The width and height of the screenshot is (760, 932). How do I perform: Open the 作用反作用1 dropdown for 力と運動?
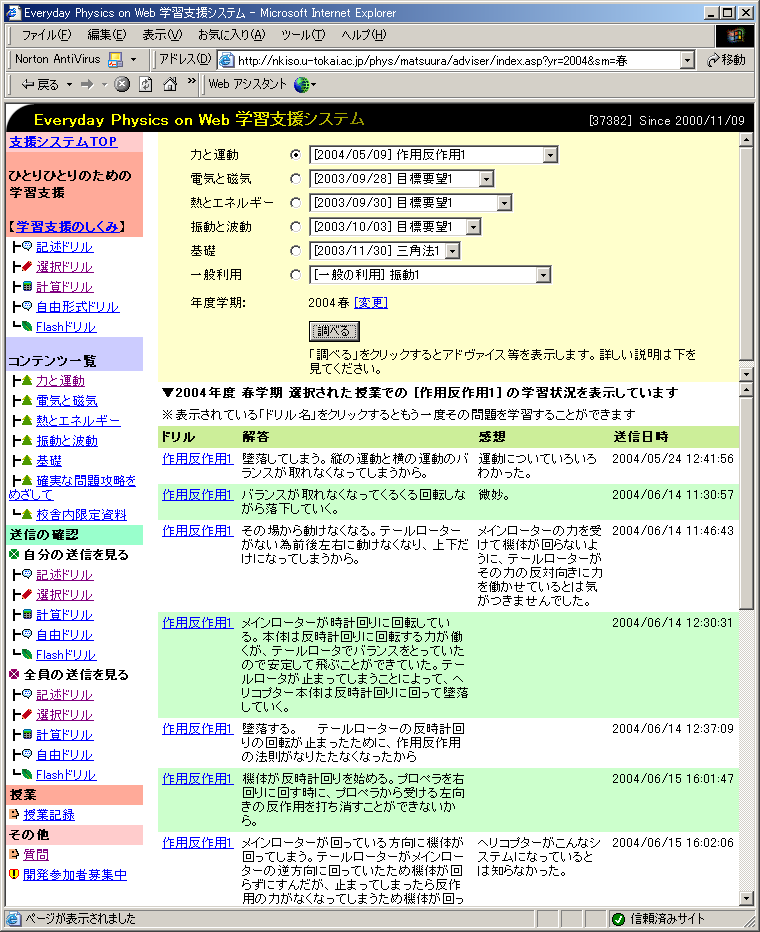tap(434, 155)
